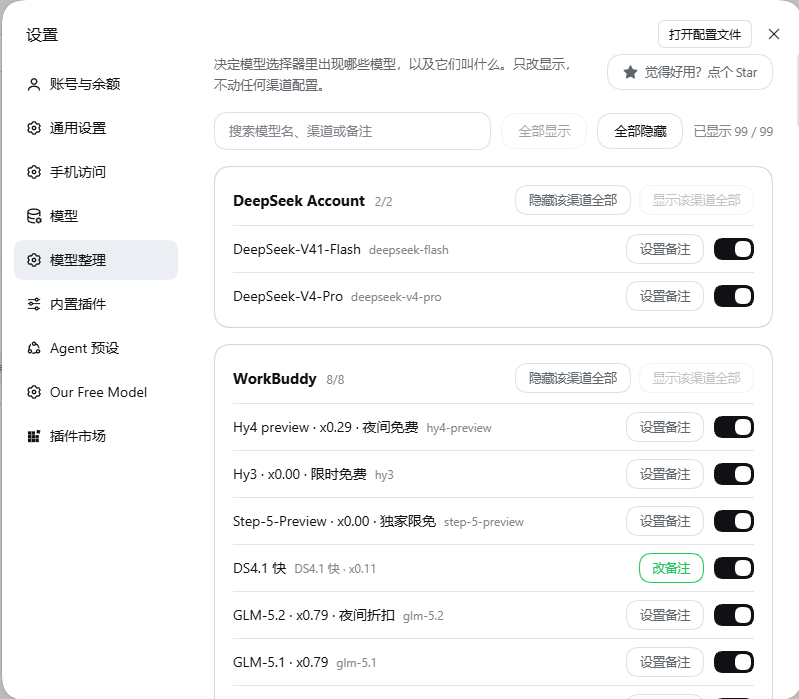Toggle off DeepSeek-V41-Flash visibility switch
Viewport: 799px width, 699px height.
click(x=733, y=249)
